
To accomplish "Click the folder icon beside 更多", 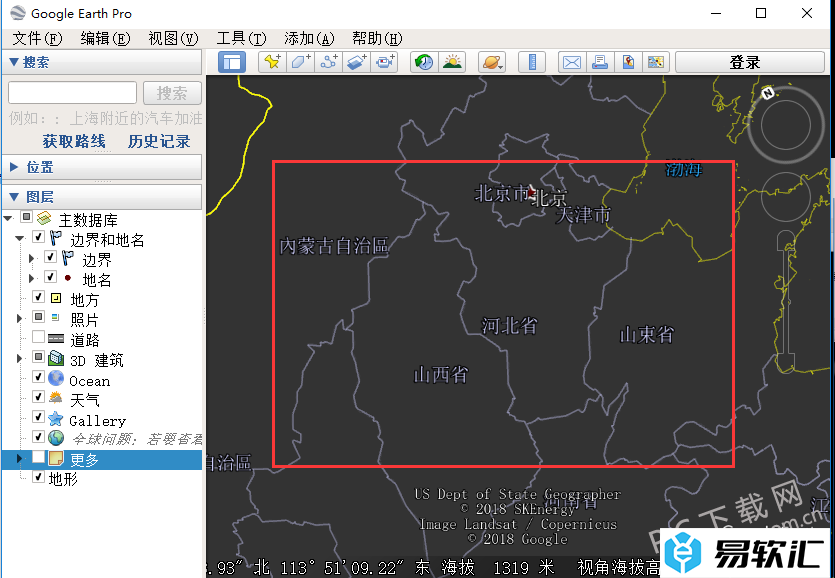I will click(x=56, y=458).
